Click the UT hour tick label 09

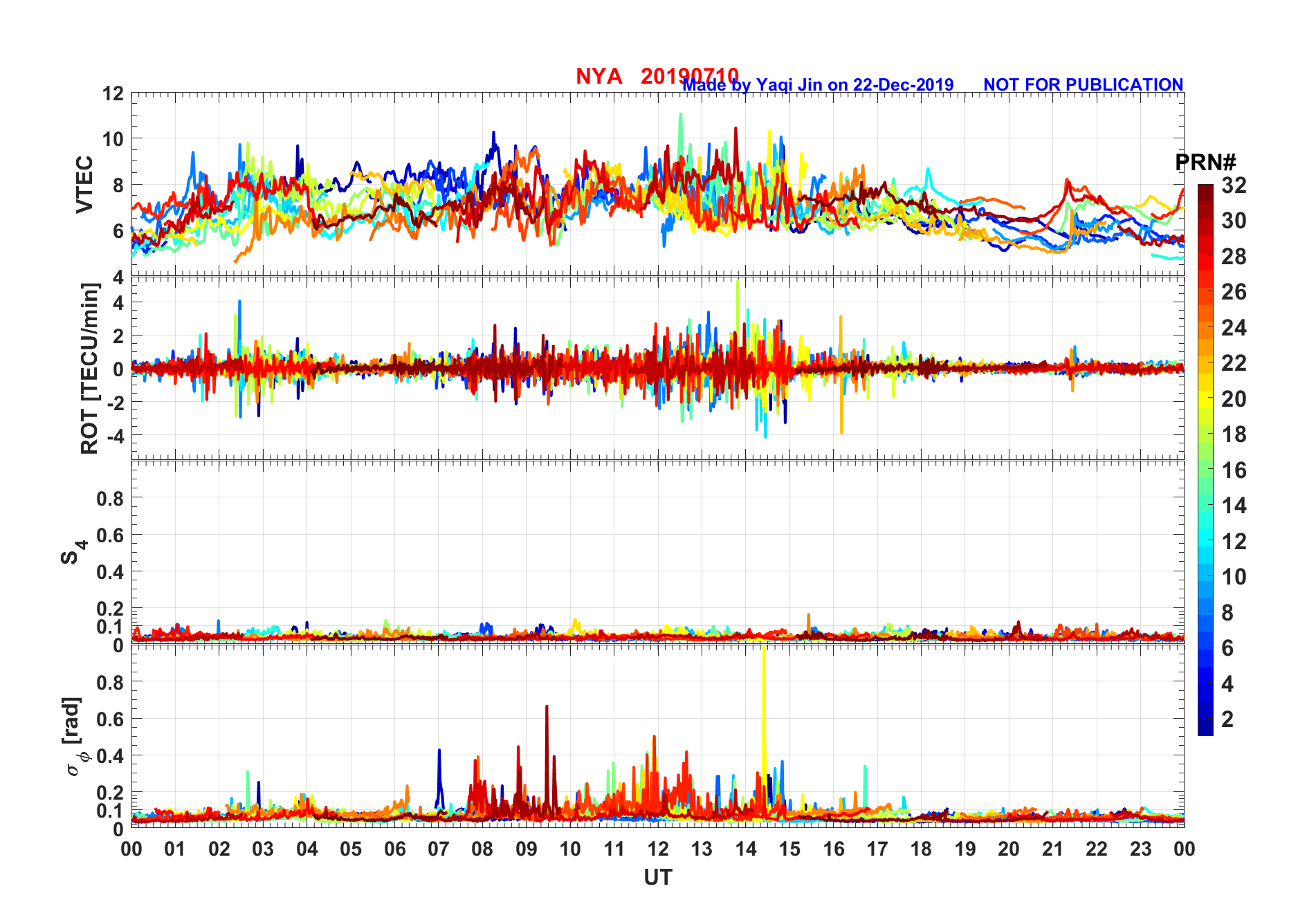tap(526, 849)
